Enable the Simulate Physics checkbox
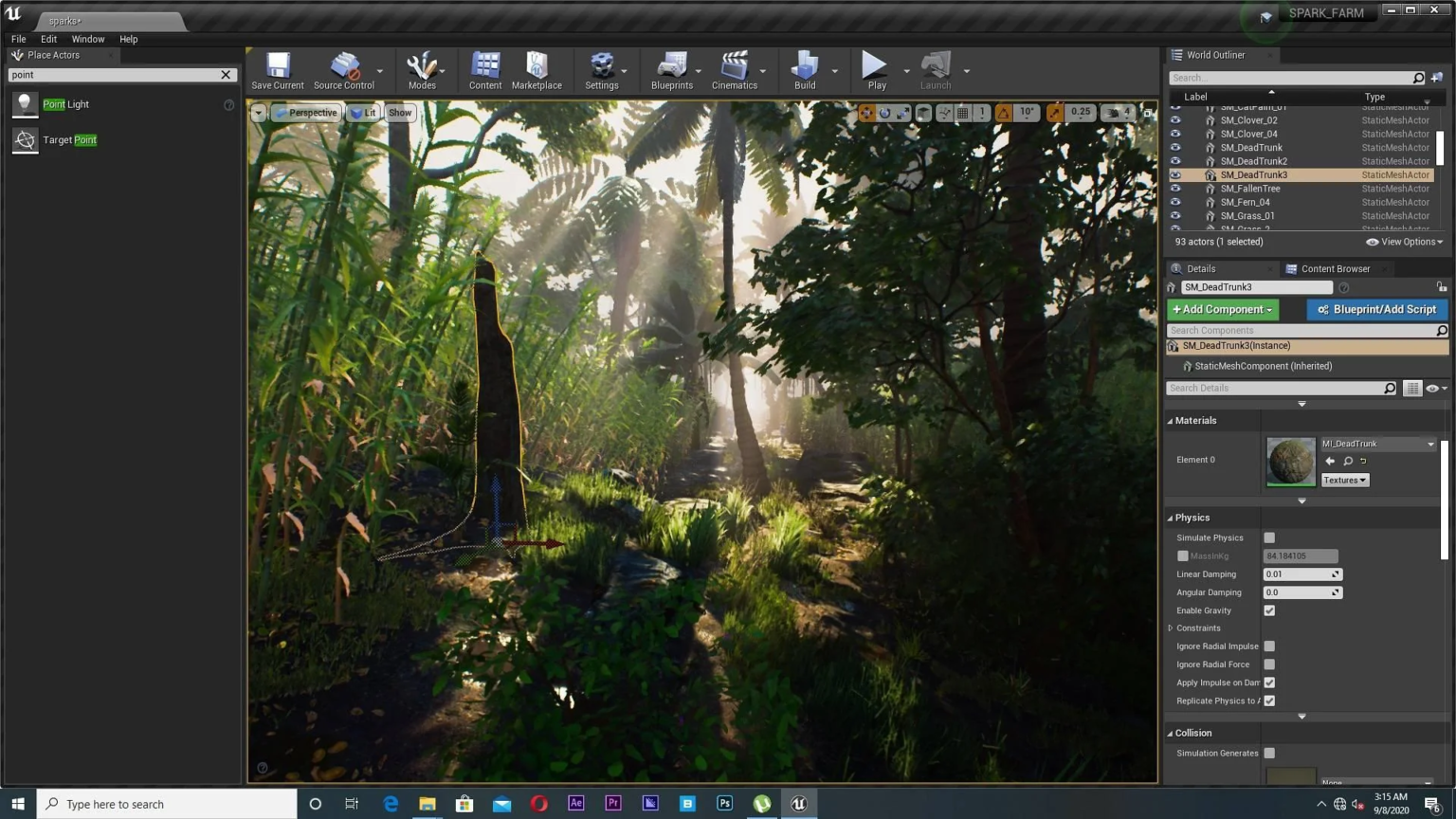Viewport: 1456px width, 819px height. coord(1269,537)
